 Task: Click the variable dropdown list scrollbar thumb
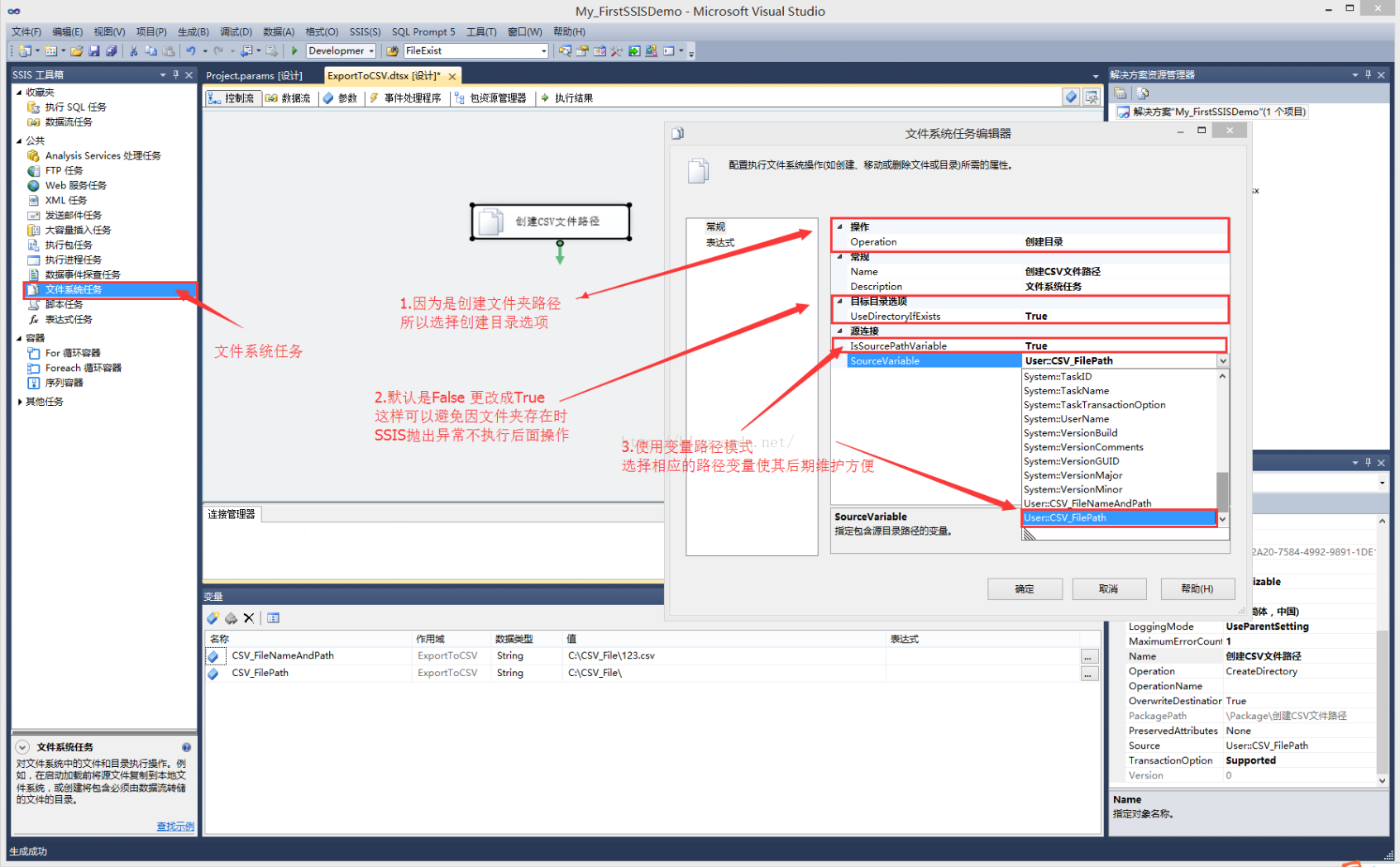tap(1222, 491)
